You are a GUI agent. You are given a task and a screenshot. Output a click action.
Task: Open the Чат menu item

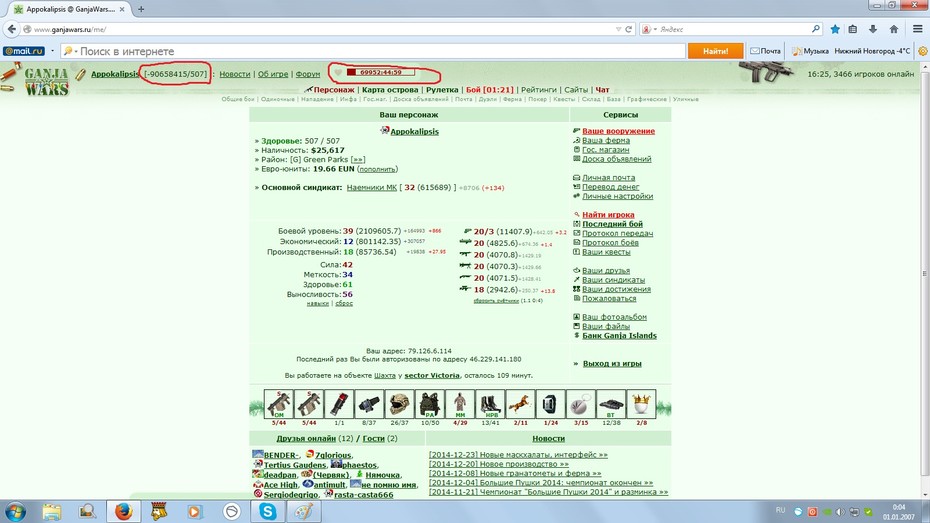click(x=602, y=90)
